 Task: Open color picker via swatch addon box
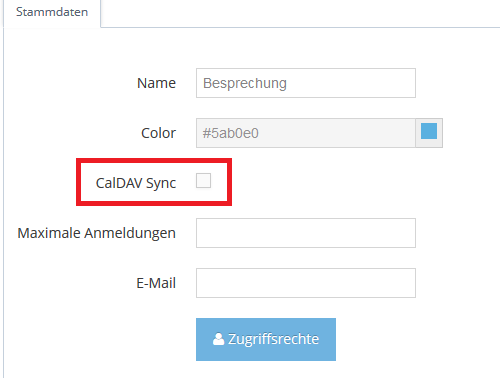point(429,133)
